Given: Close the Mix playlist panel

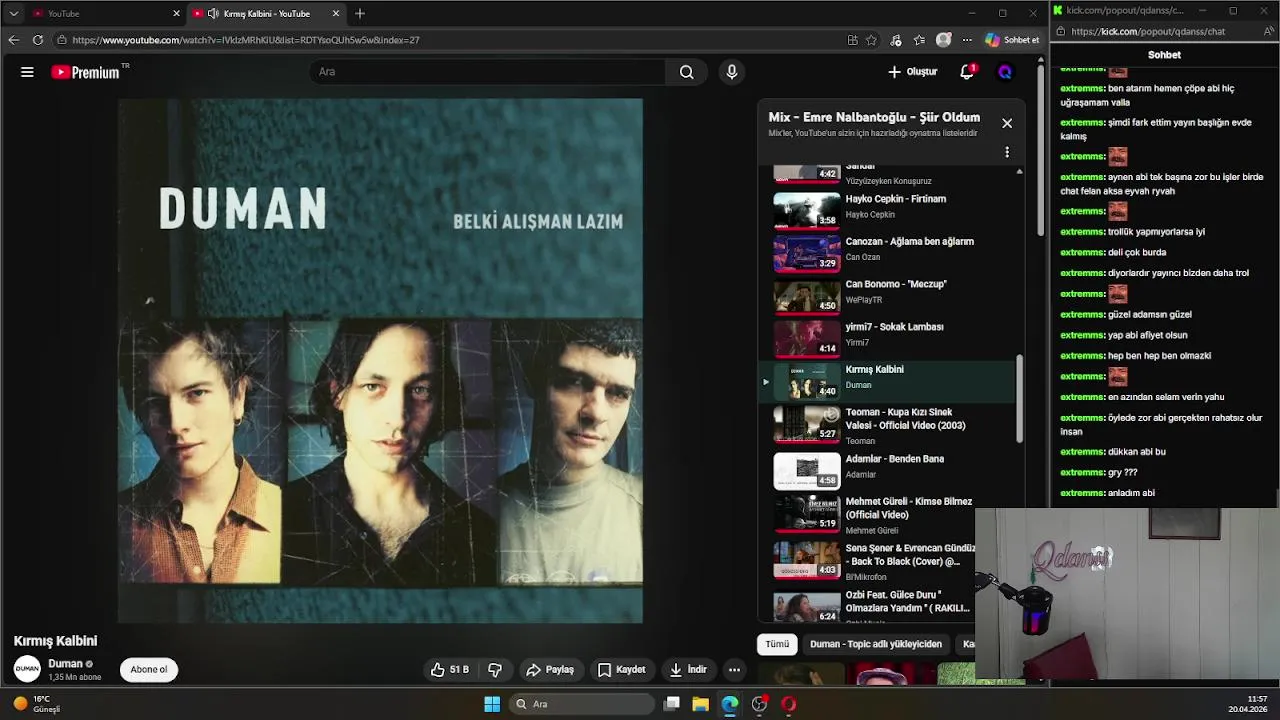Looking at the screenshot, I should tap(1007, 123).
